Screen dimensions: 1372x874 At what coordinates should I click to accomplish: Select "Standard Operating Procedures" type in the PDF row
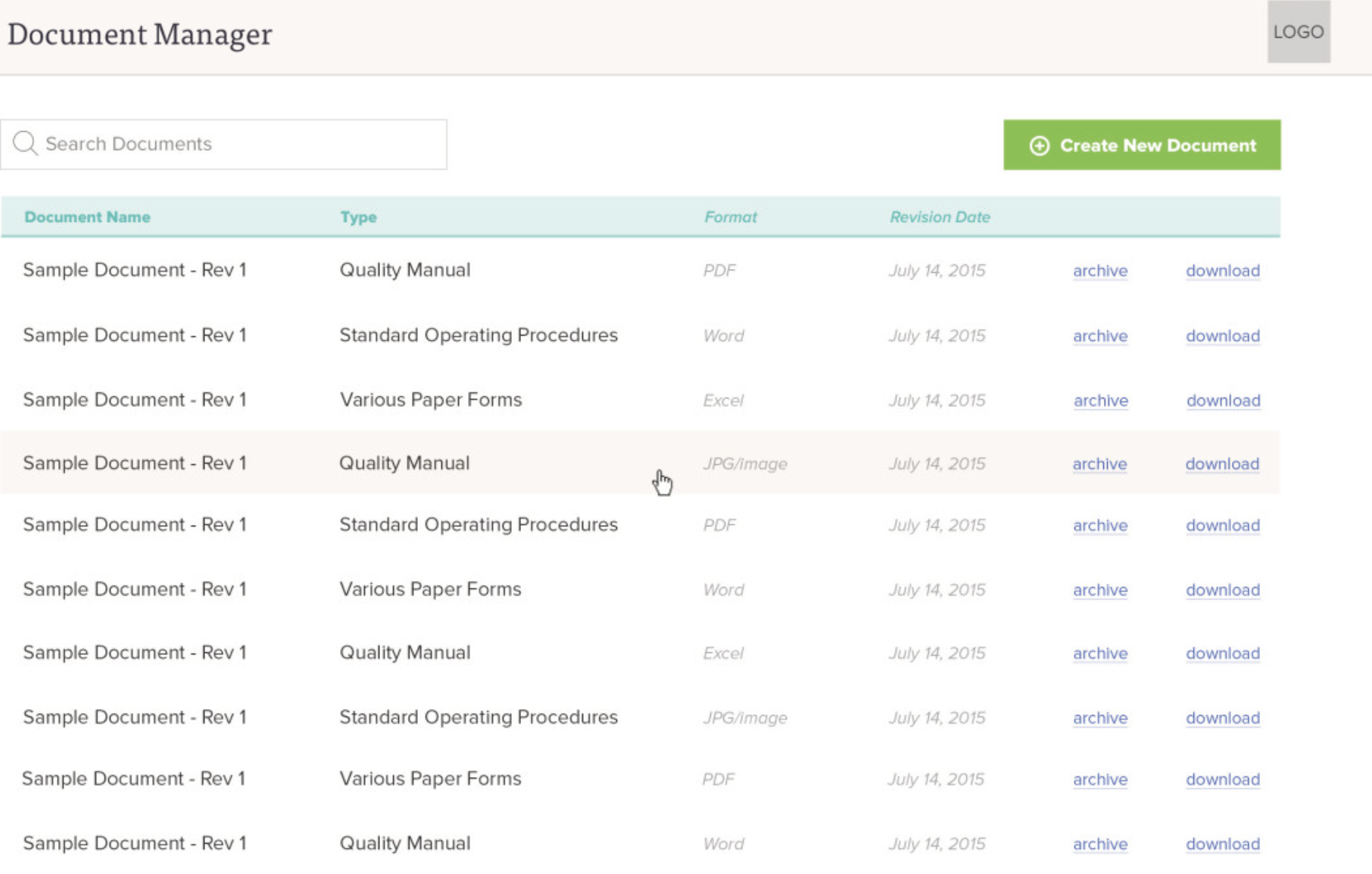click(x=479, y=525)
